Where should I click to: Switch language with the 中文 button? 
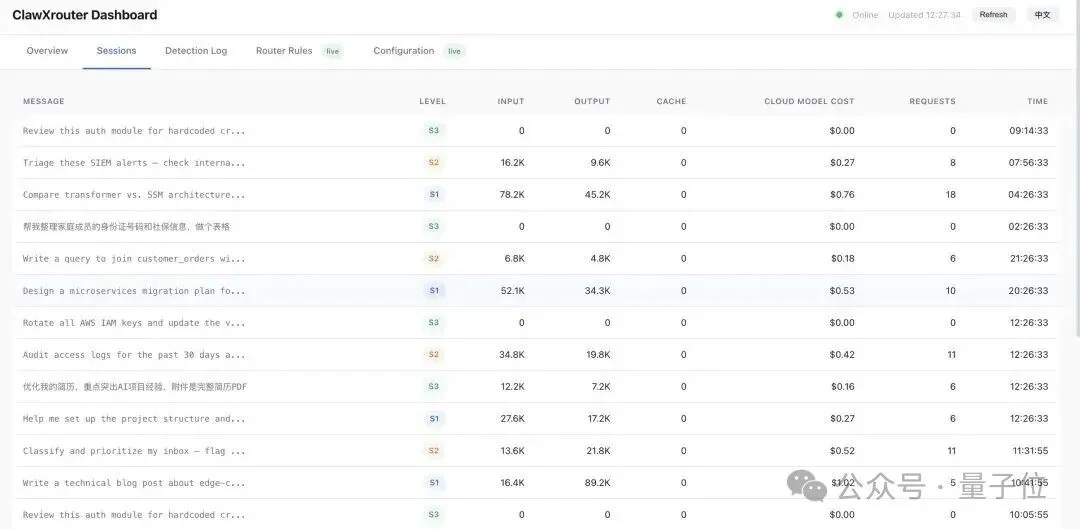(1042, 15)
